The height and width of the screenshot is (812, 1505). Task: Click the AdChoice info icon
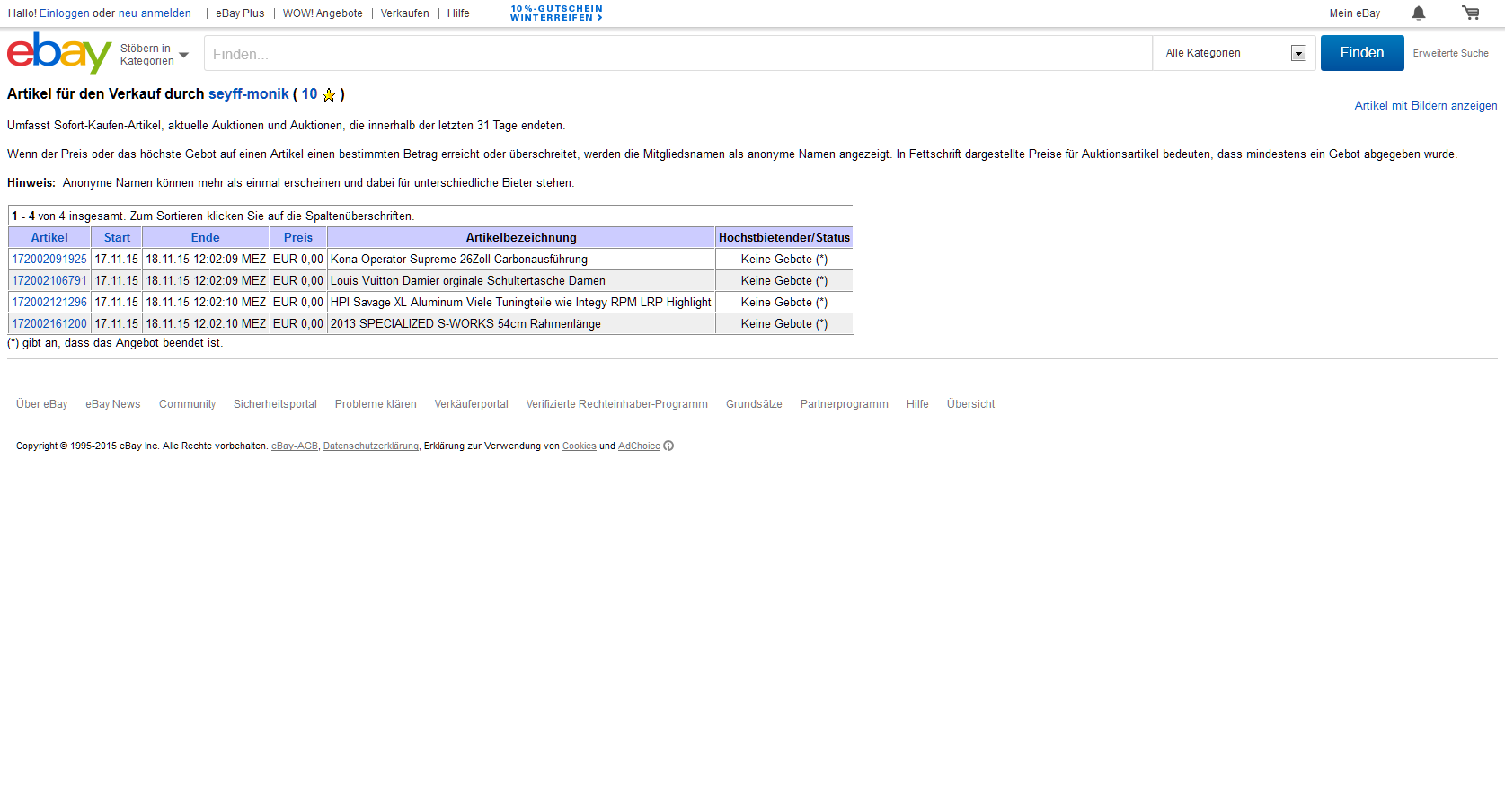668,446
